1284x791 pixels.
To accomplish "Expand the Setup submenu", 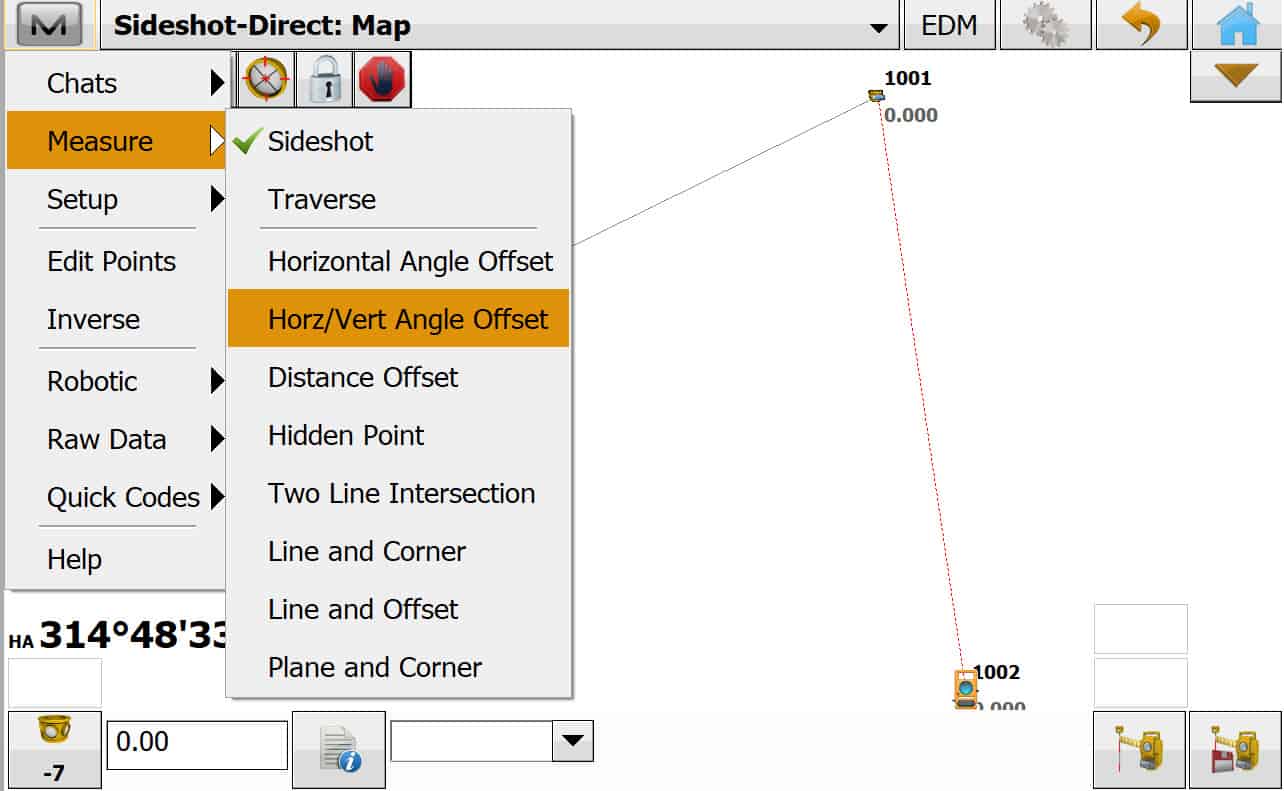I will [116, 199].
